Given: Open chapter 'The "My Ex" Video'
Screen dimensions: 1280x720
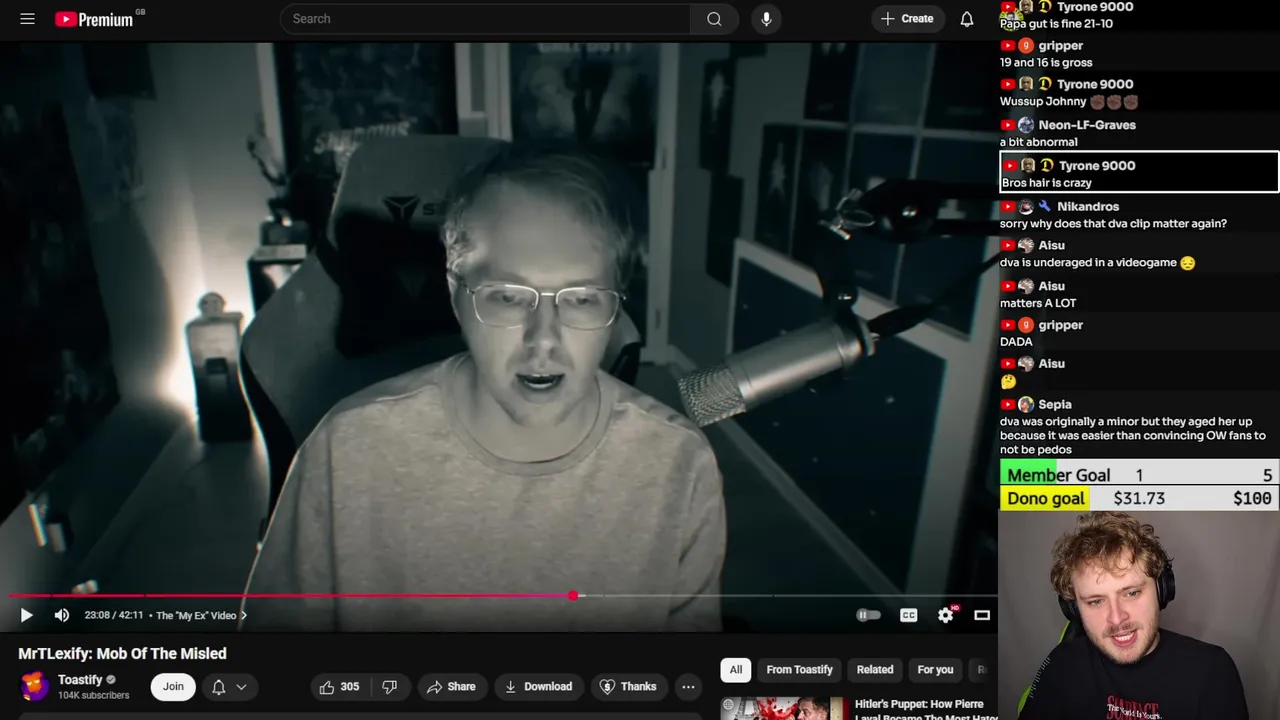Looking at the screenshot, I should [201, 615].
